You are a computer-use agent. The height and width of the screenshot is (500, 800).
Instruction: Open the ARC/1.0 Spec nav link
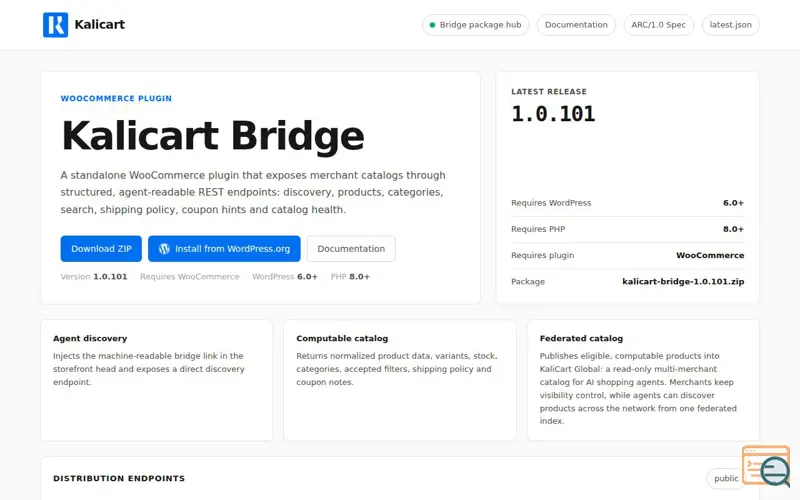(x=658, y=25)
